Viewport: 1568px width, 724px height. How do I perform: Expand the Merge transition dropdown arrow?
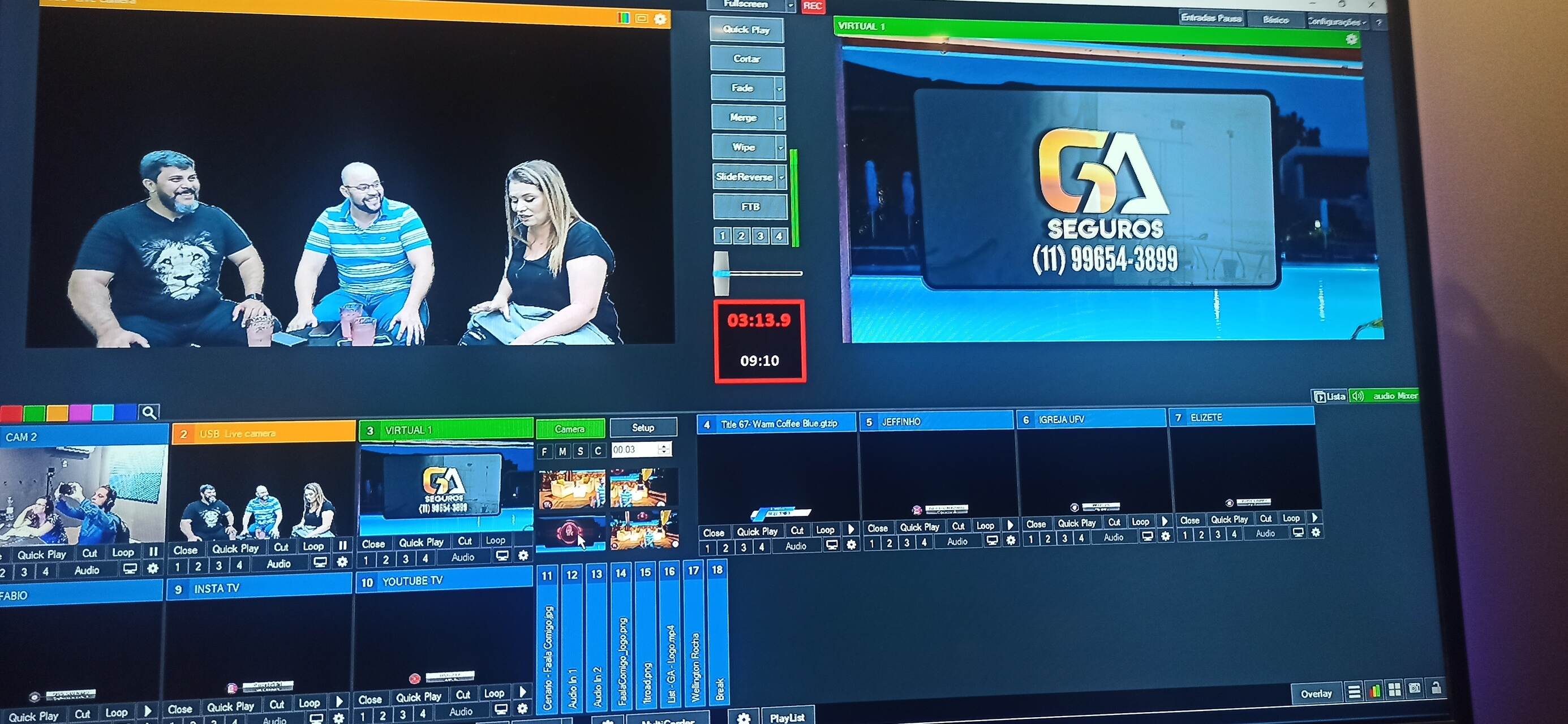780,118
